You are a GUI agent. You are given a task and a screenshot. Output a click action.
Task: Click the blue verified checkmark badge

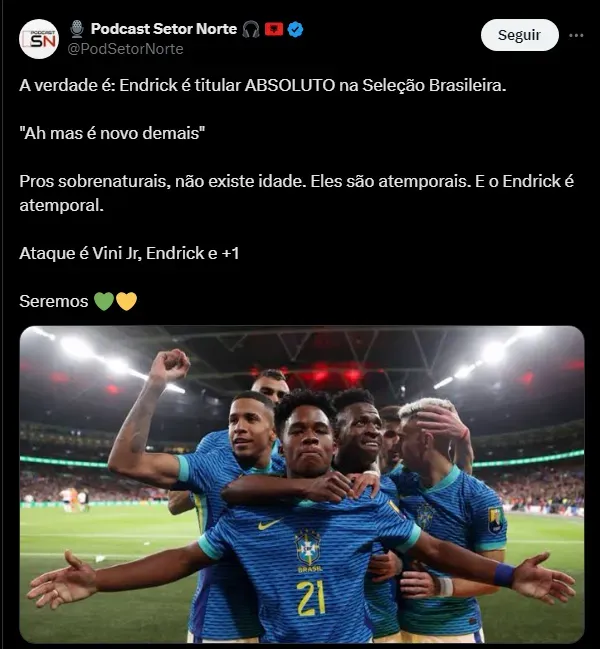pyautogui.click(x=295, y=29)
